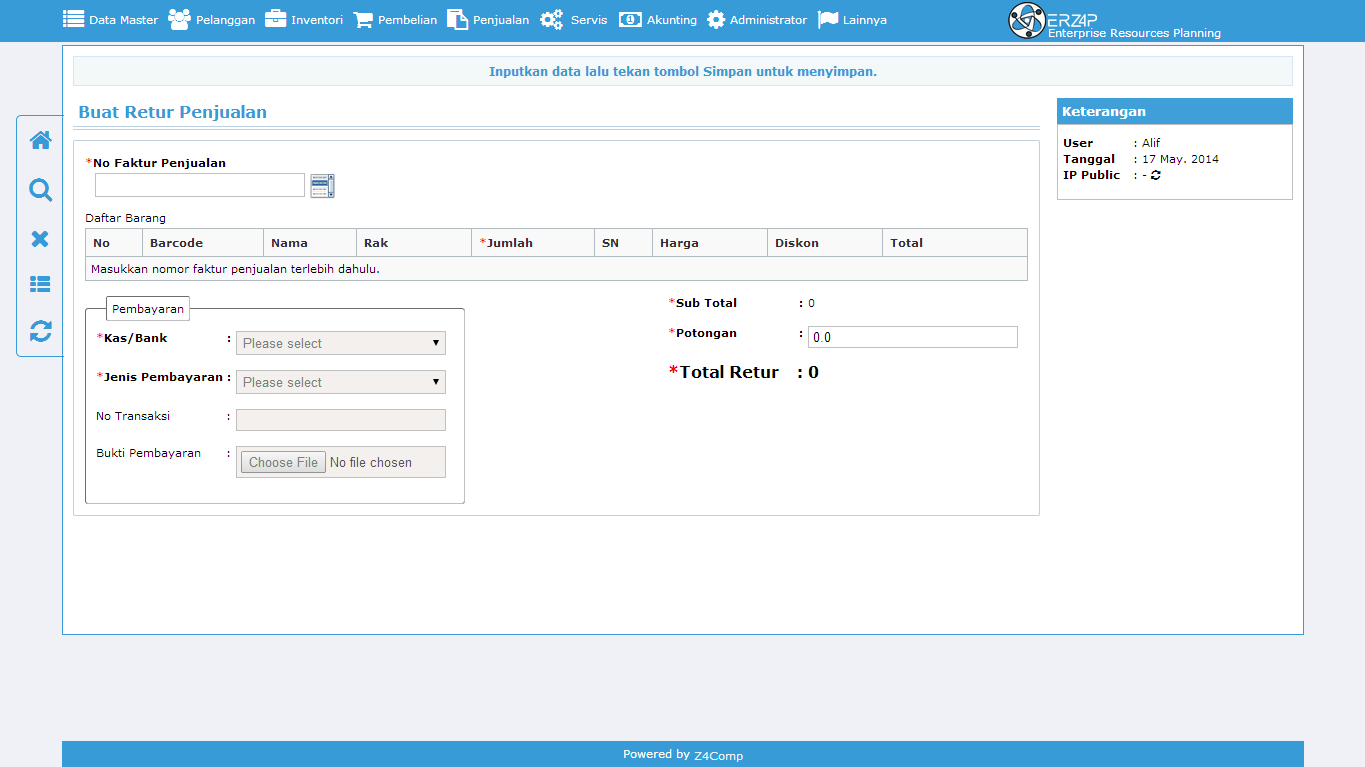Click the No Transaksi input field
The height and width of the screenshot is (767, 1365).
[341, 420]
